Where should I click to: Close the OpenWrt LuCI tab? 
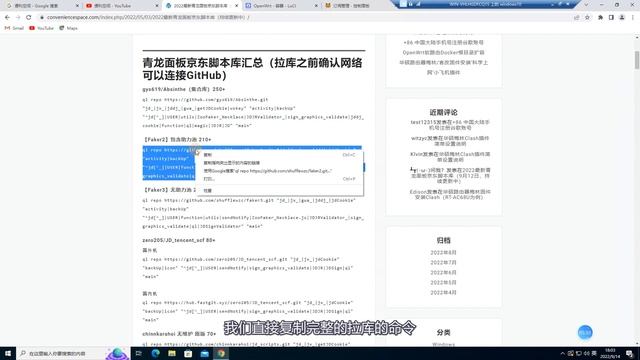316,6
